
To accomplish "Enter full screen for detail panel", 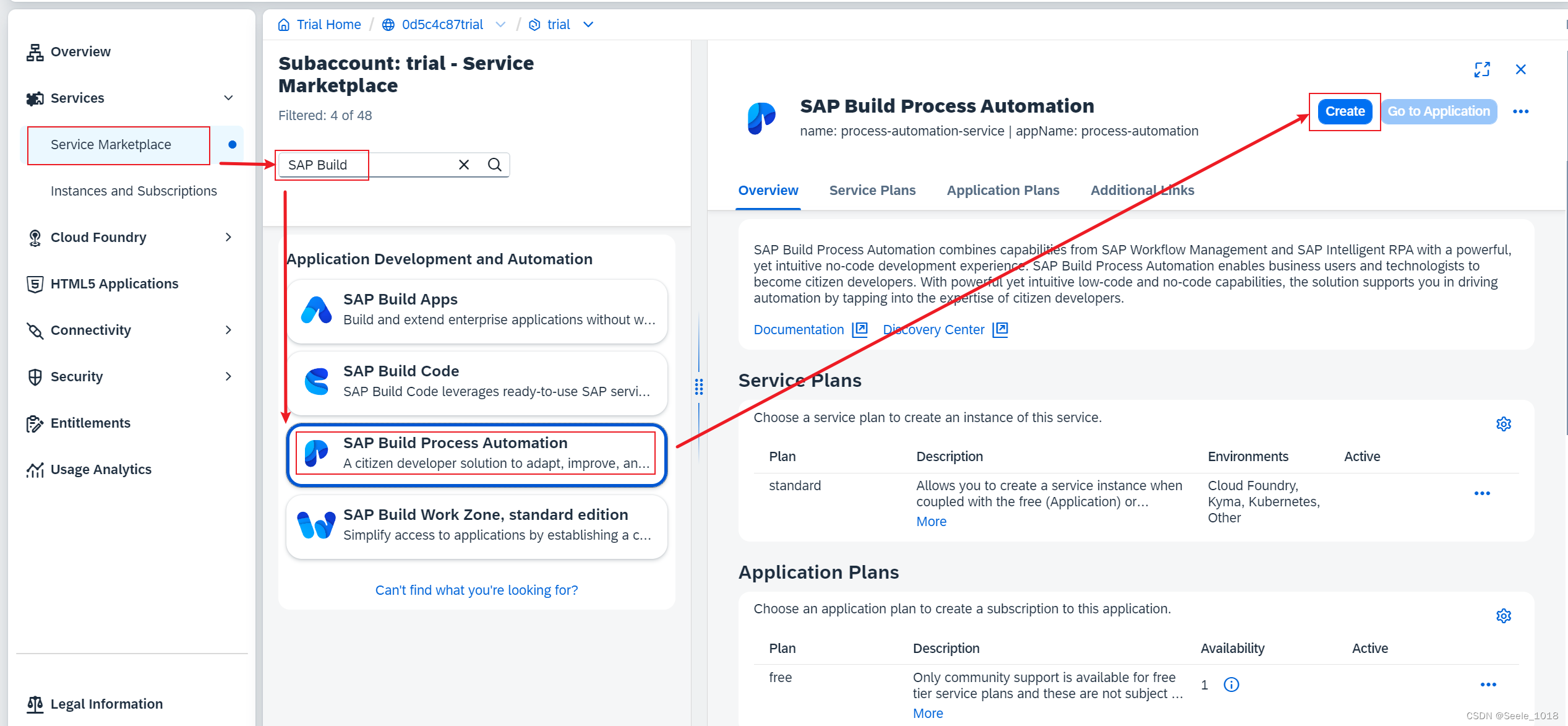I will pos(1482,69).
